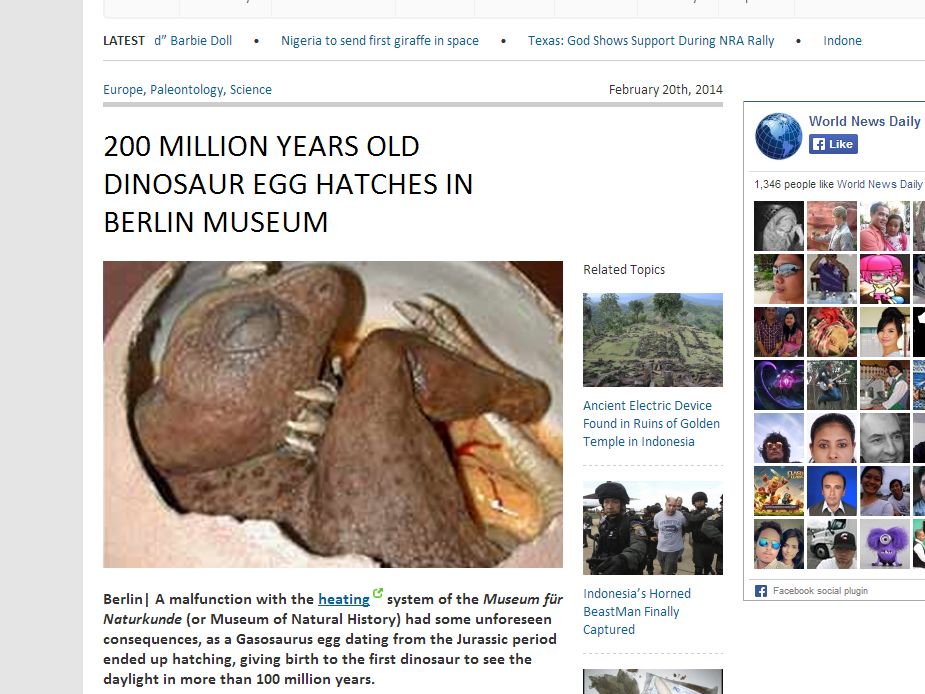Open the Texas NRA Rally headline
The image size is (925, 694).
point(651,41)
